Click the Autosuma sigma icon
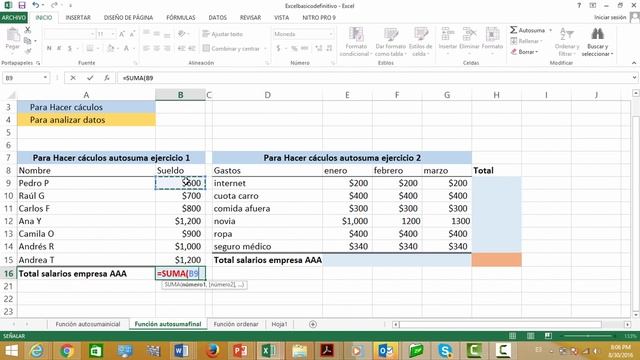Screen dimensions: 640x360 [x=514, y=30]
